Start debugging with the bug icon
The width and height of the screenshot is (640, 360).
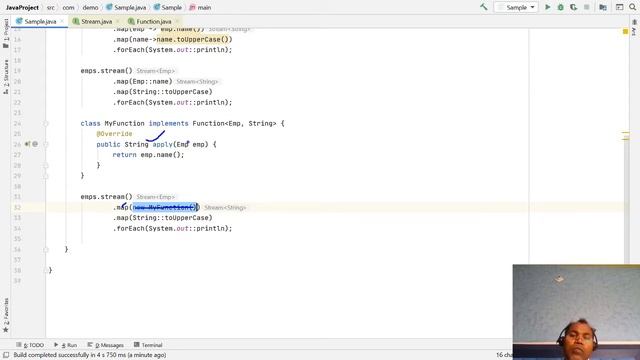click(560, 7)
